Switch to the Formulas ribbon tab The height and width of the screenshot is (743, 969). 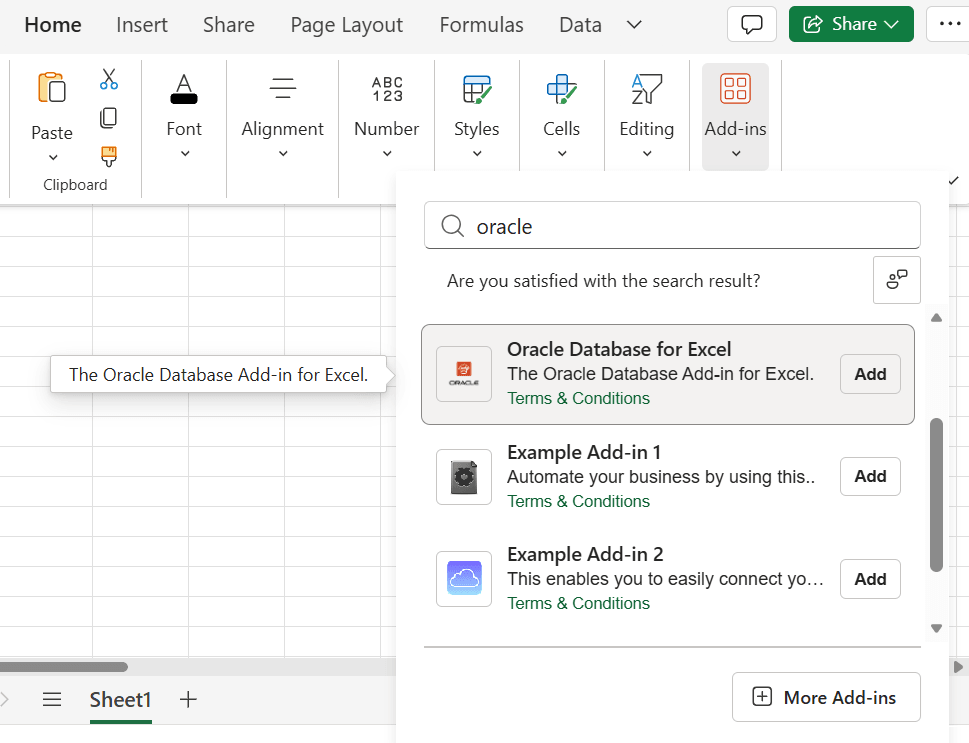(x=481, y=24)
